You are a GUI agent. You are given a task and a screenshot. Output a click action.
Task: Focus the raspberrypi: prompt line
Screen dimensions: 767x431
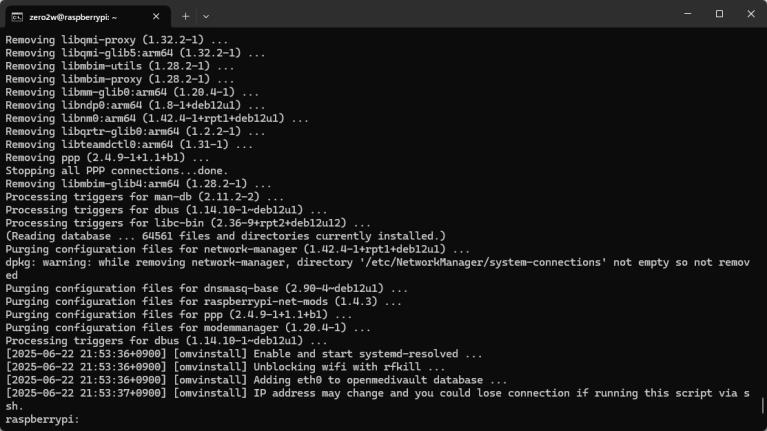click(42, 419)
